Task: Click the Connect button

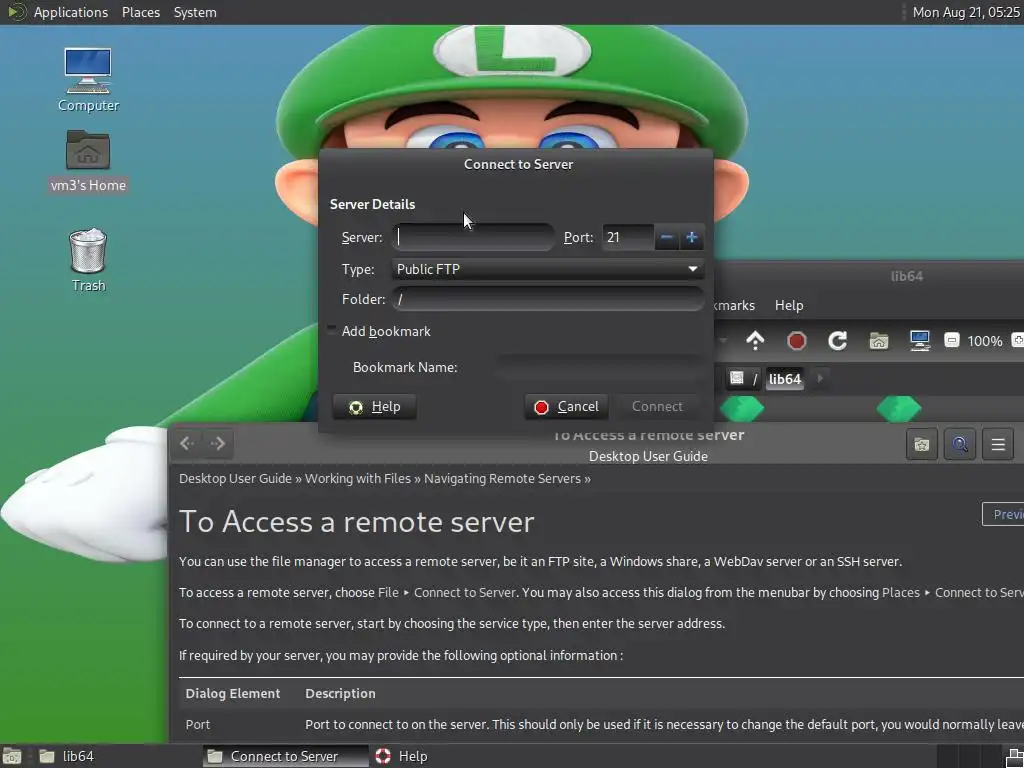Action: pyautogui.click(x=657, y=406)
